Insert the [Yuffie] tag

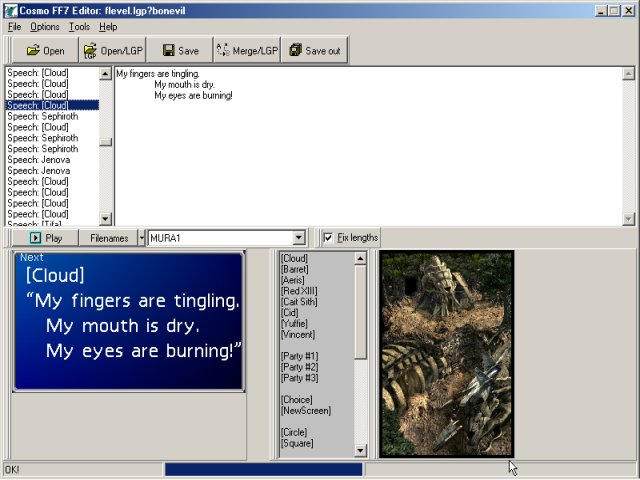point(294,324)
